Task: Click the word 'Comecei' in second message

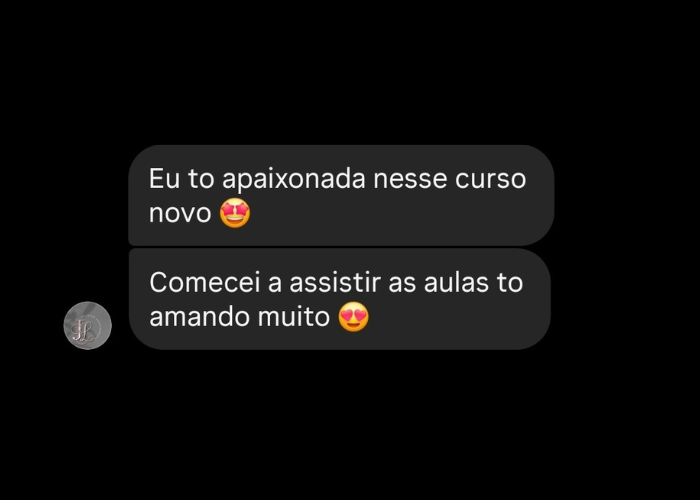Action: pyautogui.click(x=204, y=283)
